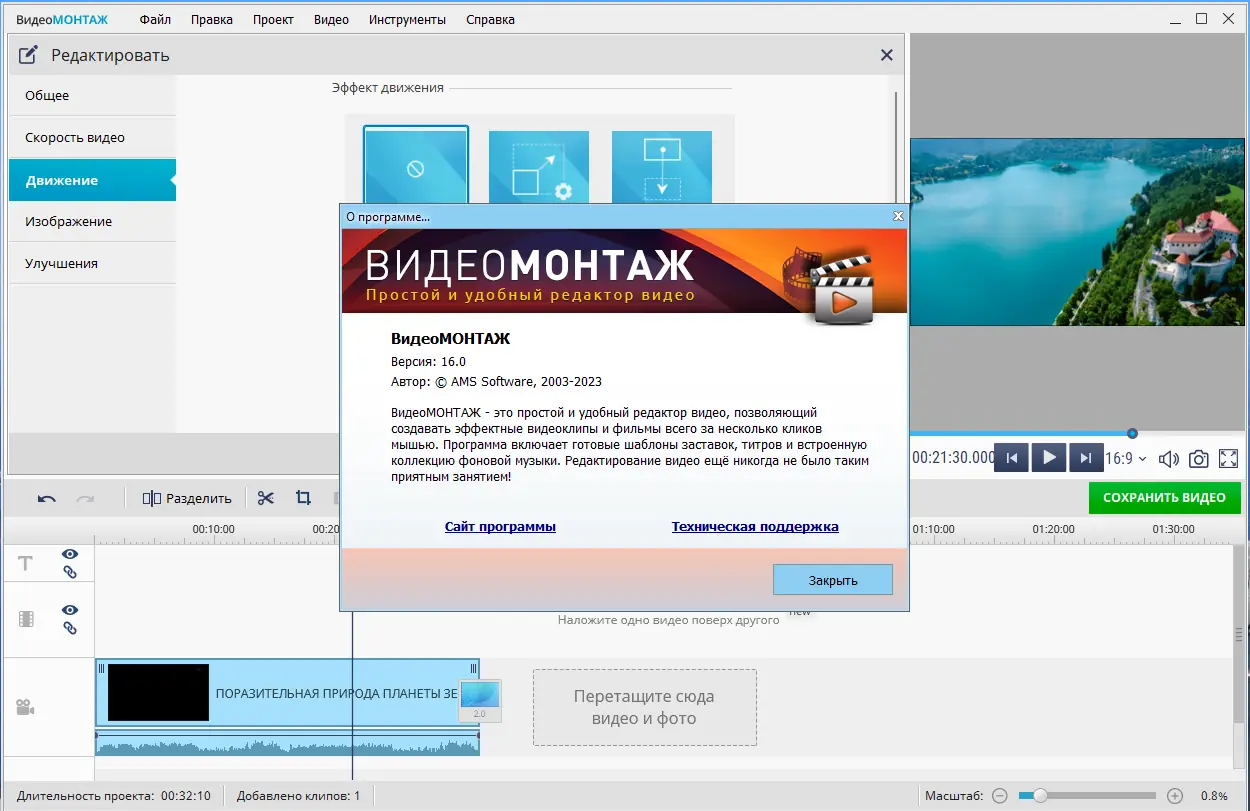The image size is (1250, 811).
Task: Click the 2.0 transition icon after clip
Action: (480, 701)
